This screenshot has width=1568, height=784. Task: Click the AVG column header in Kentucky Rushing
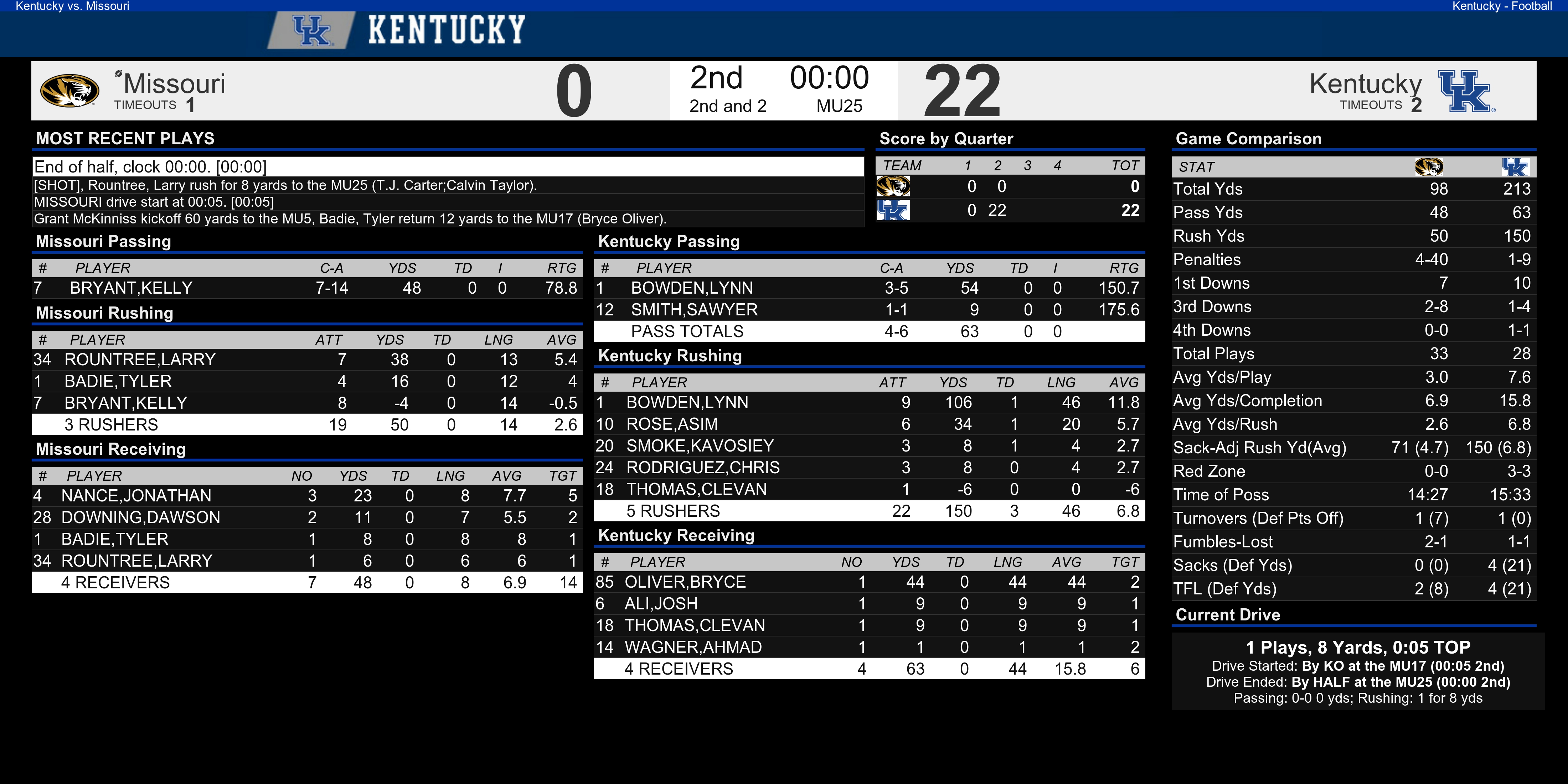[1124, 383]
